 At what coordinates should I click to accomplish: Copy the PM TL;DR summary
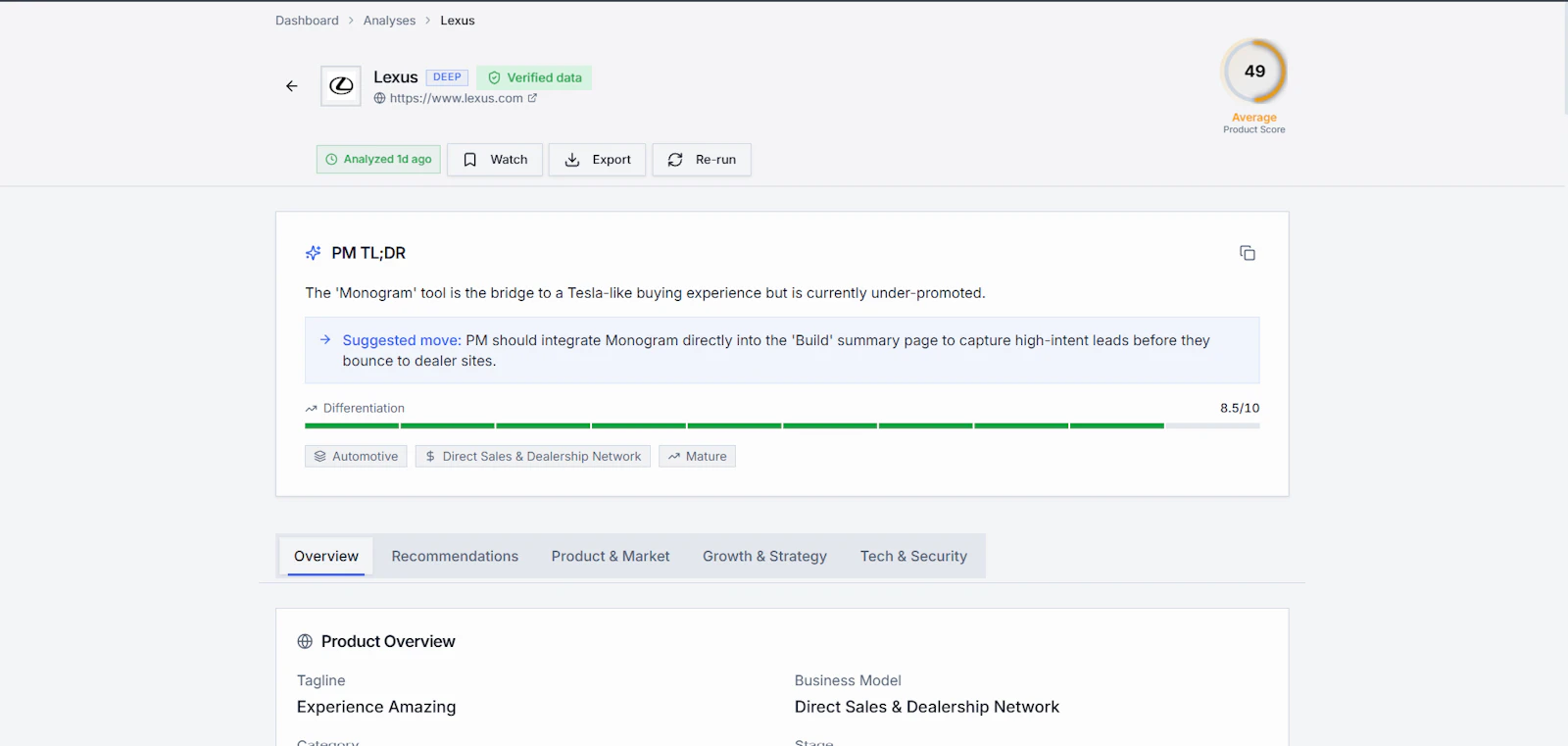point(1248,253)
